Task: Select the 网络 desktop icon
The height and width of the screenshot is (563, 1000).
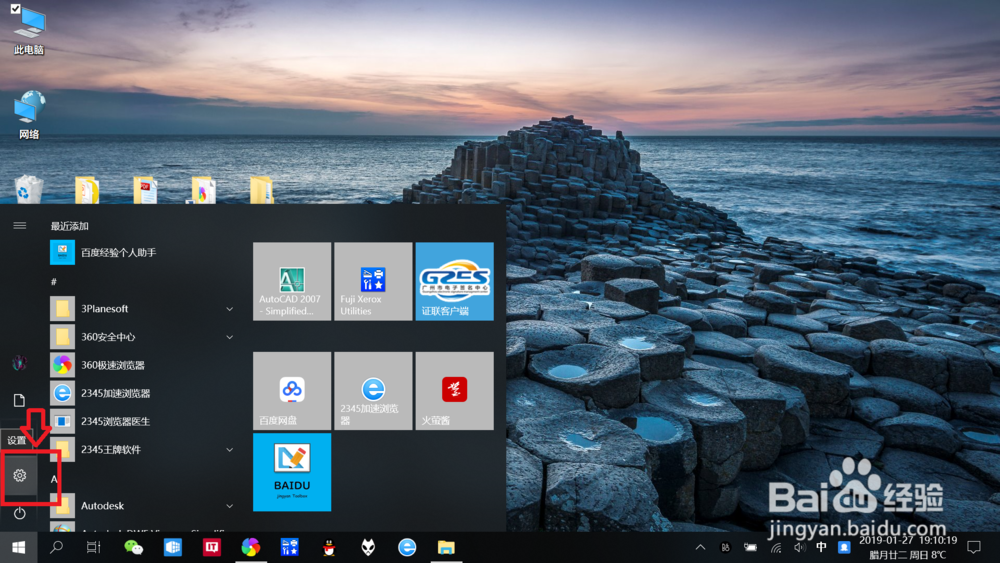Action: tap(29, 115)
